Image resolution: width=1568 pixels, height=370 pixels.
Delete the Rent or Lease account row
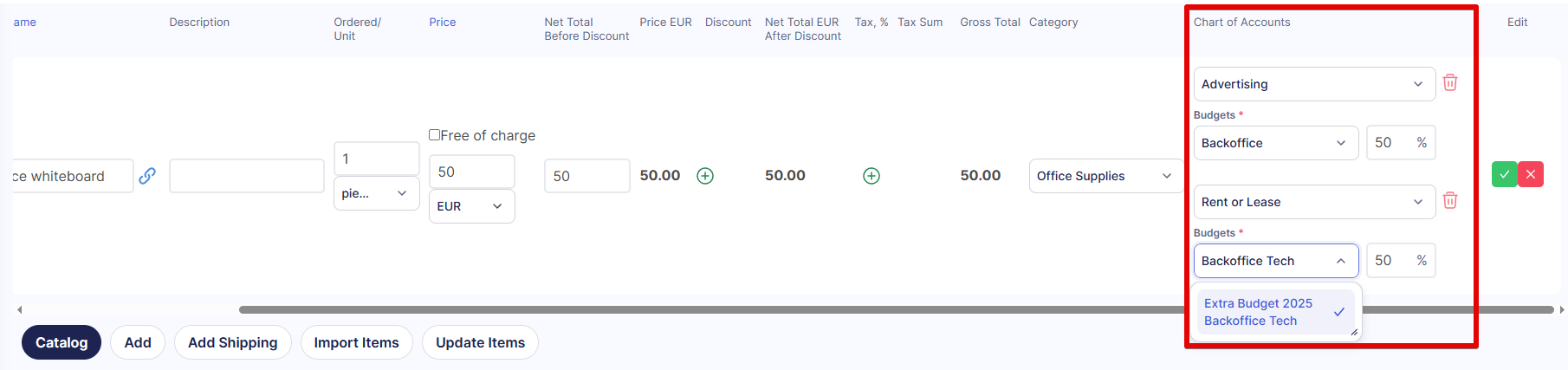coord(1450,201)
